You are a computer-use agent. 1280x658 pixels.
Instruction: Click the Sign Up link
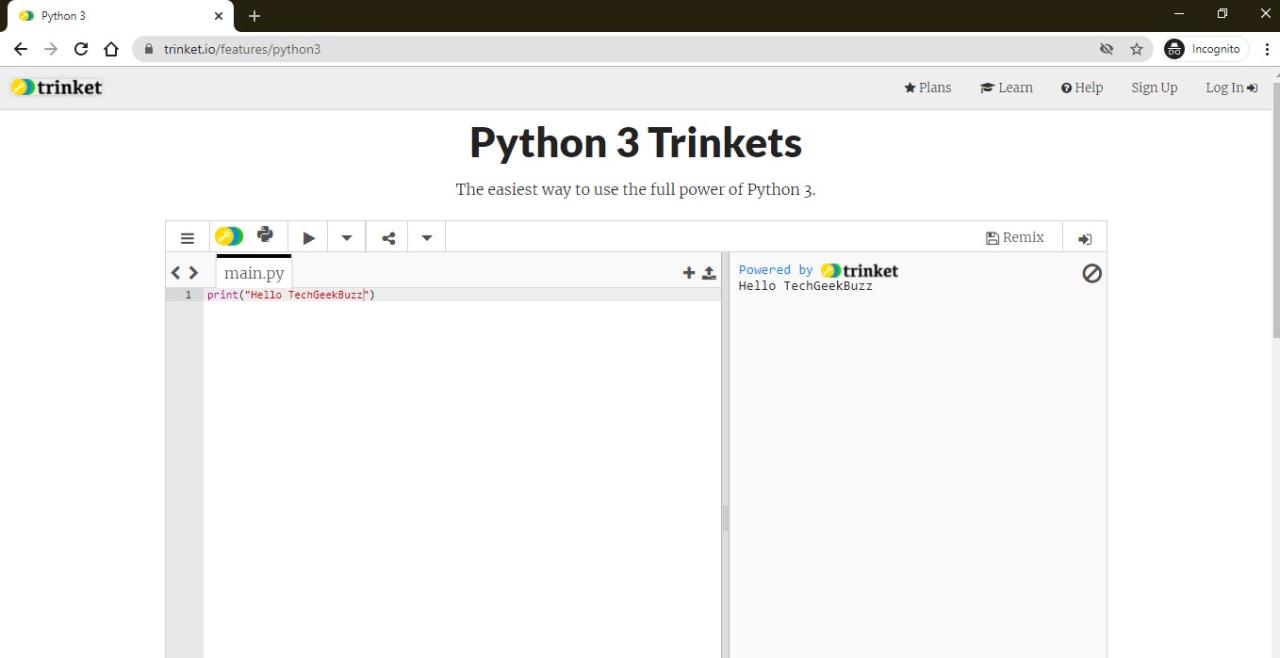(x=1154, y=88)
